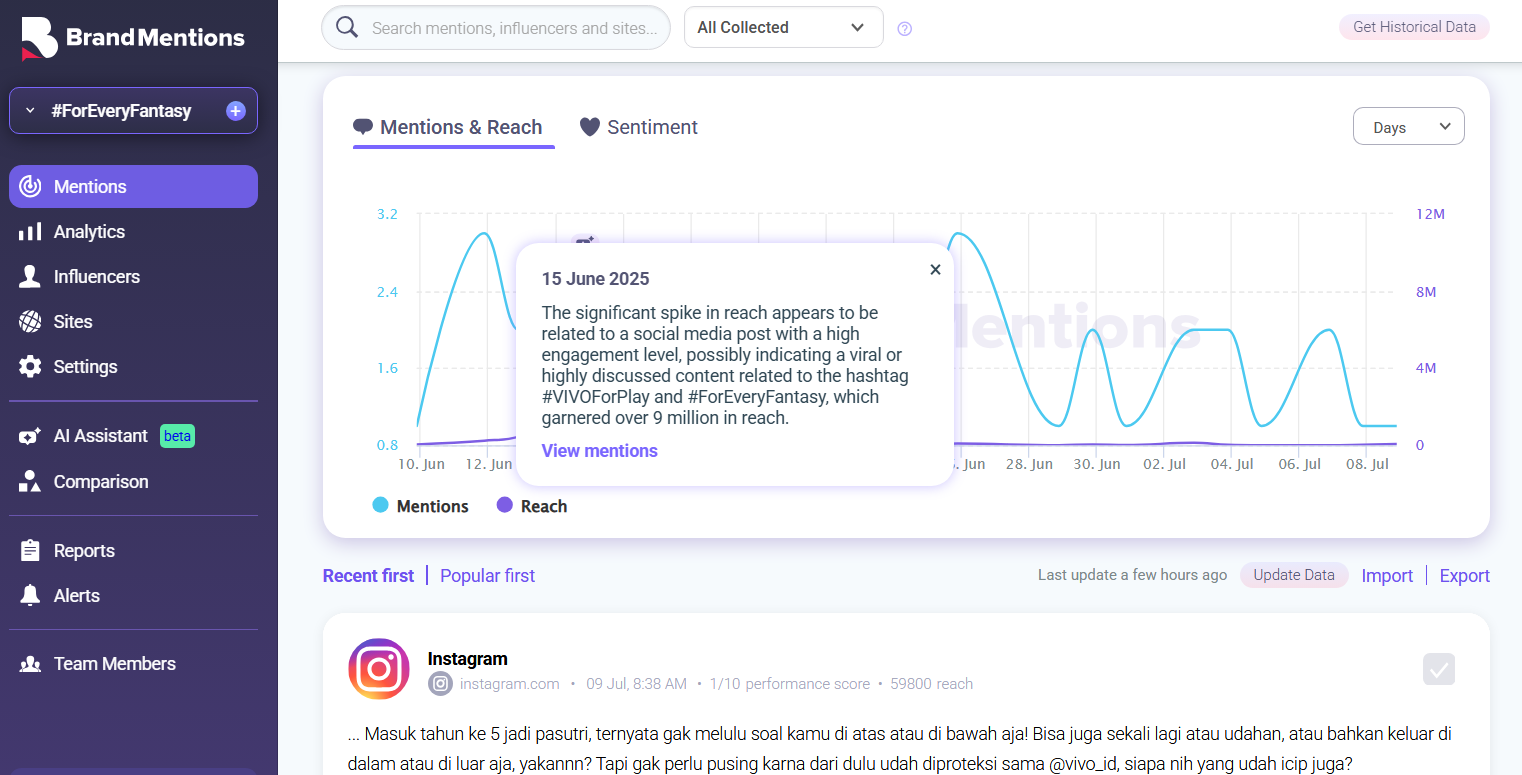Viewport: 1522px width, 775px height.
Task: Click the View mentions link
Action: 599,451
